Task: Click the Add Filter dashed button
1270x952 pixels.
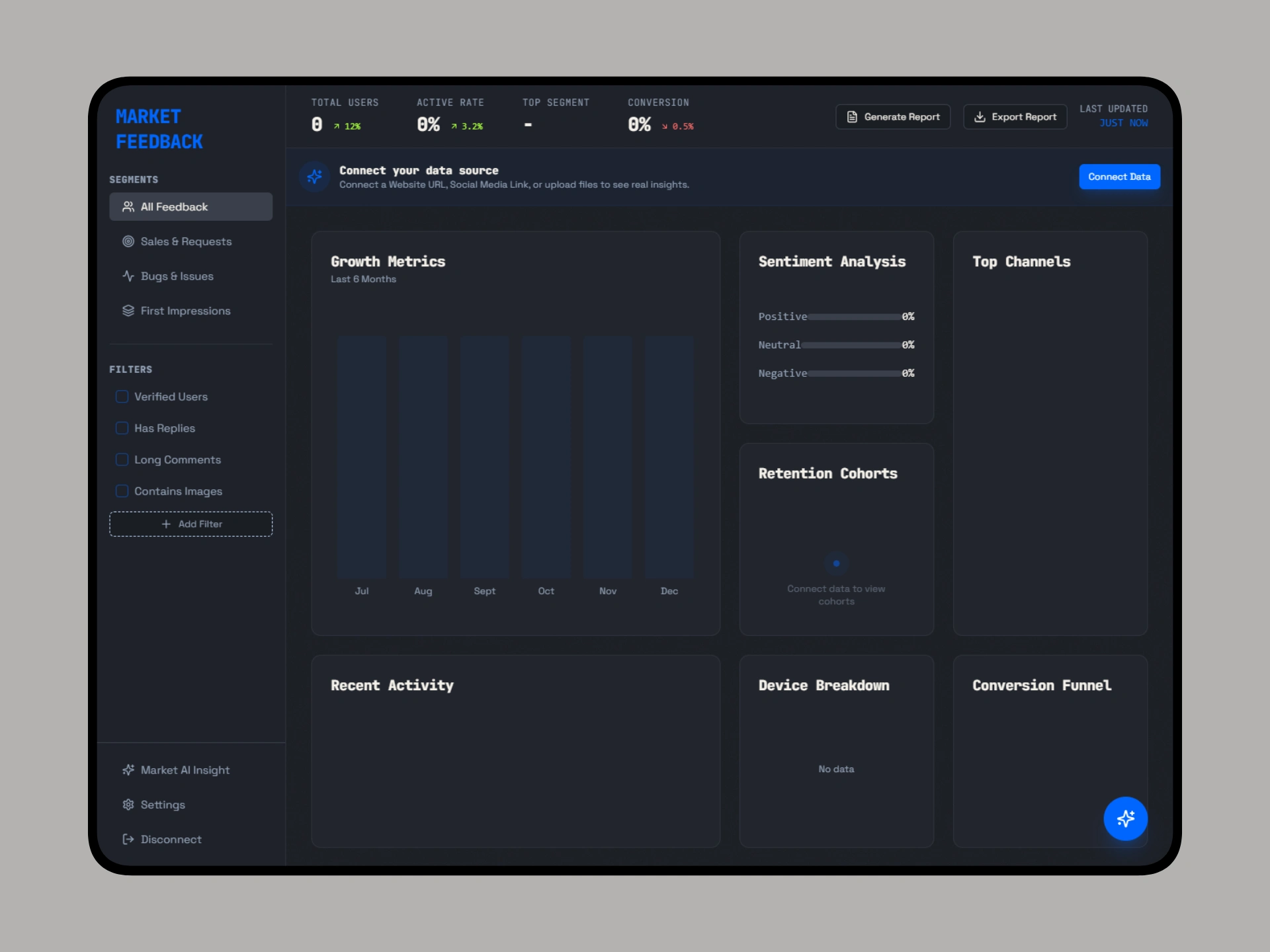Action: coord(190,524)
